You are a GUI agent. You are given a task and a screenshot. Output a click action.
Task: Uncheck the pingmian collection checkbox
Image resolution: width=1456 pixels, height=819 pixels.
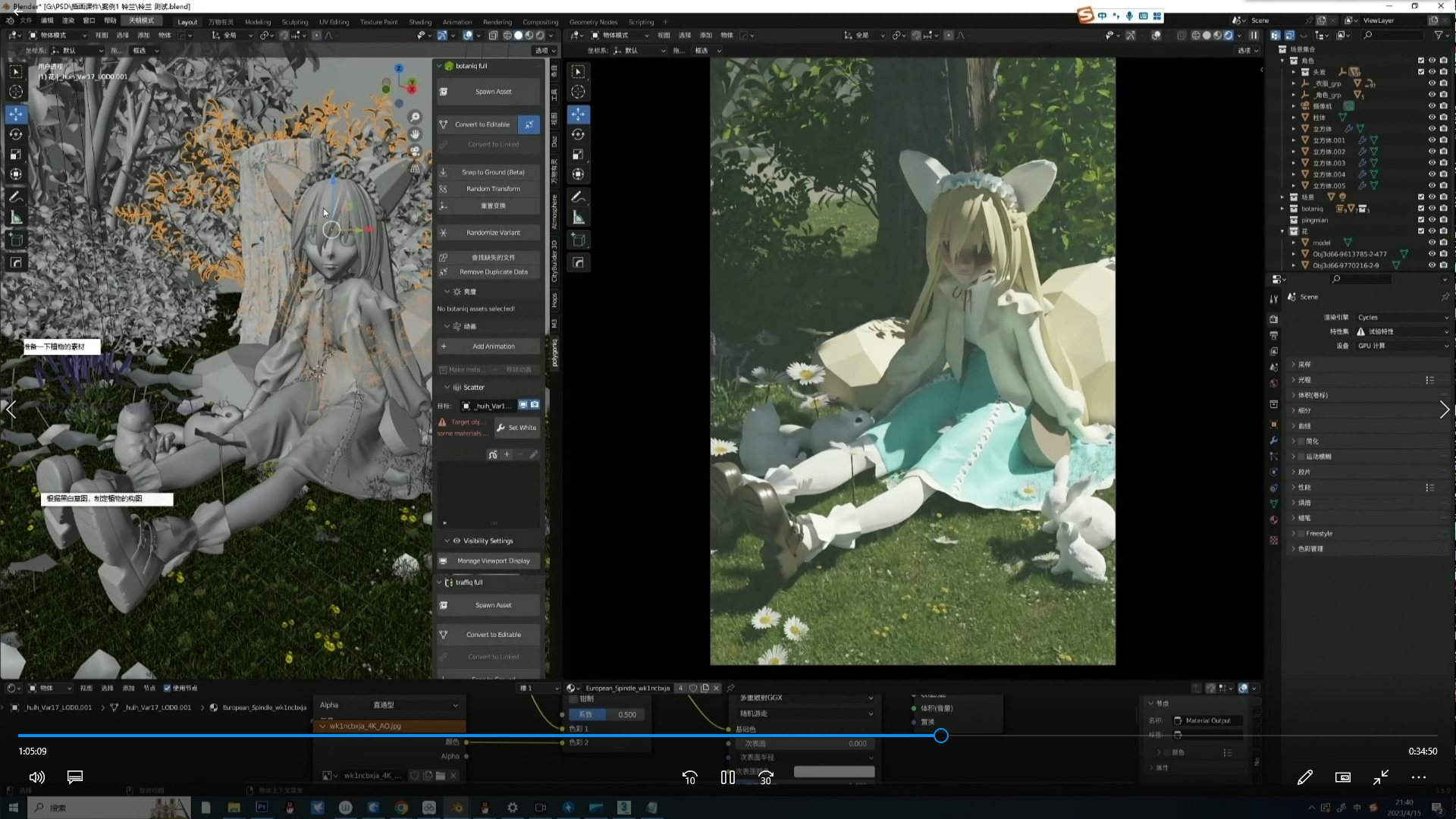point(1421,220)
